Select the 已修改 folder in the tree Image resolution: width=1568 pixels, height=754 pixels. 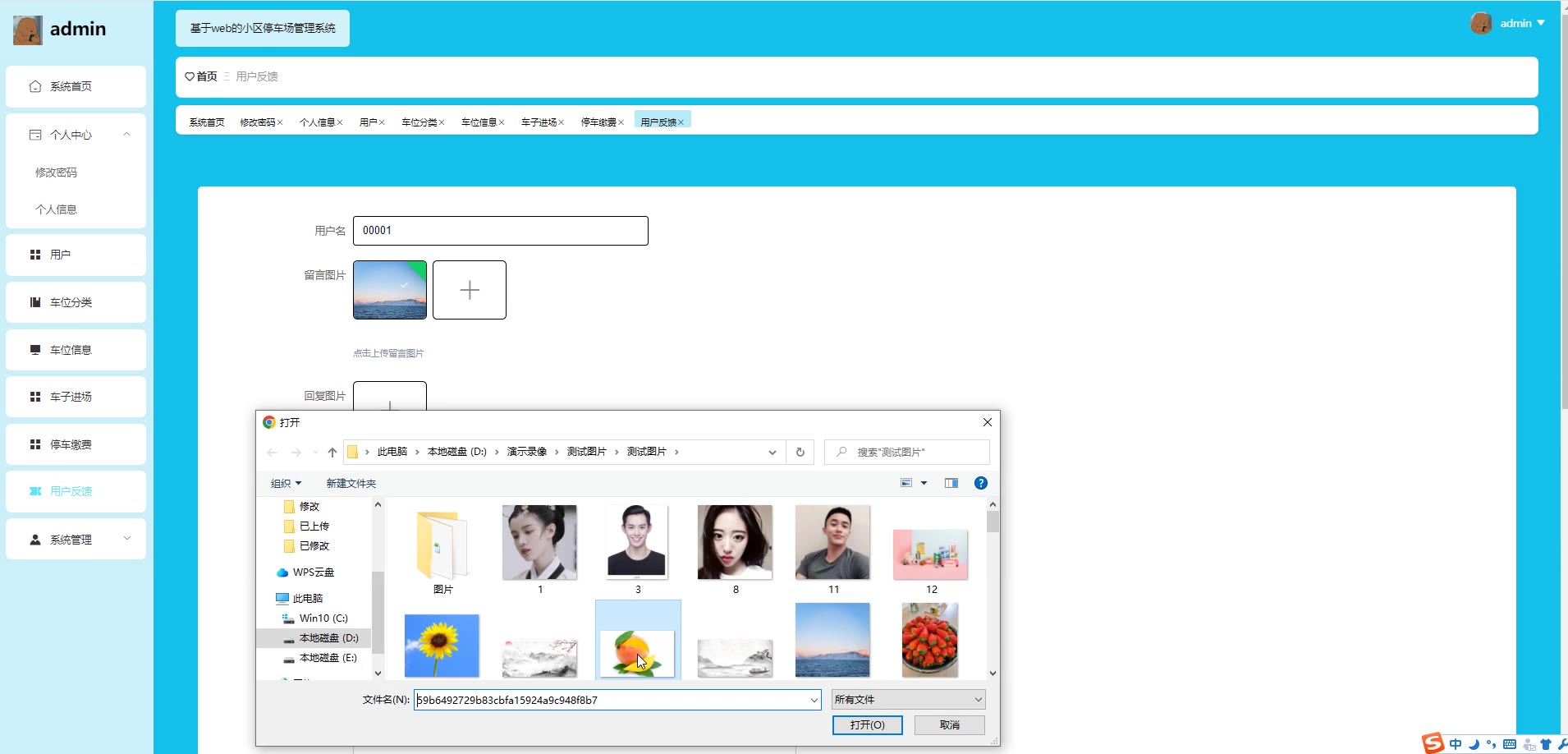point(314,546)
